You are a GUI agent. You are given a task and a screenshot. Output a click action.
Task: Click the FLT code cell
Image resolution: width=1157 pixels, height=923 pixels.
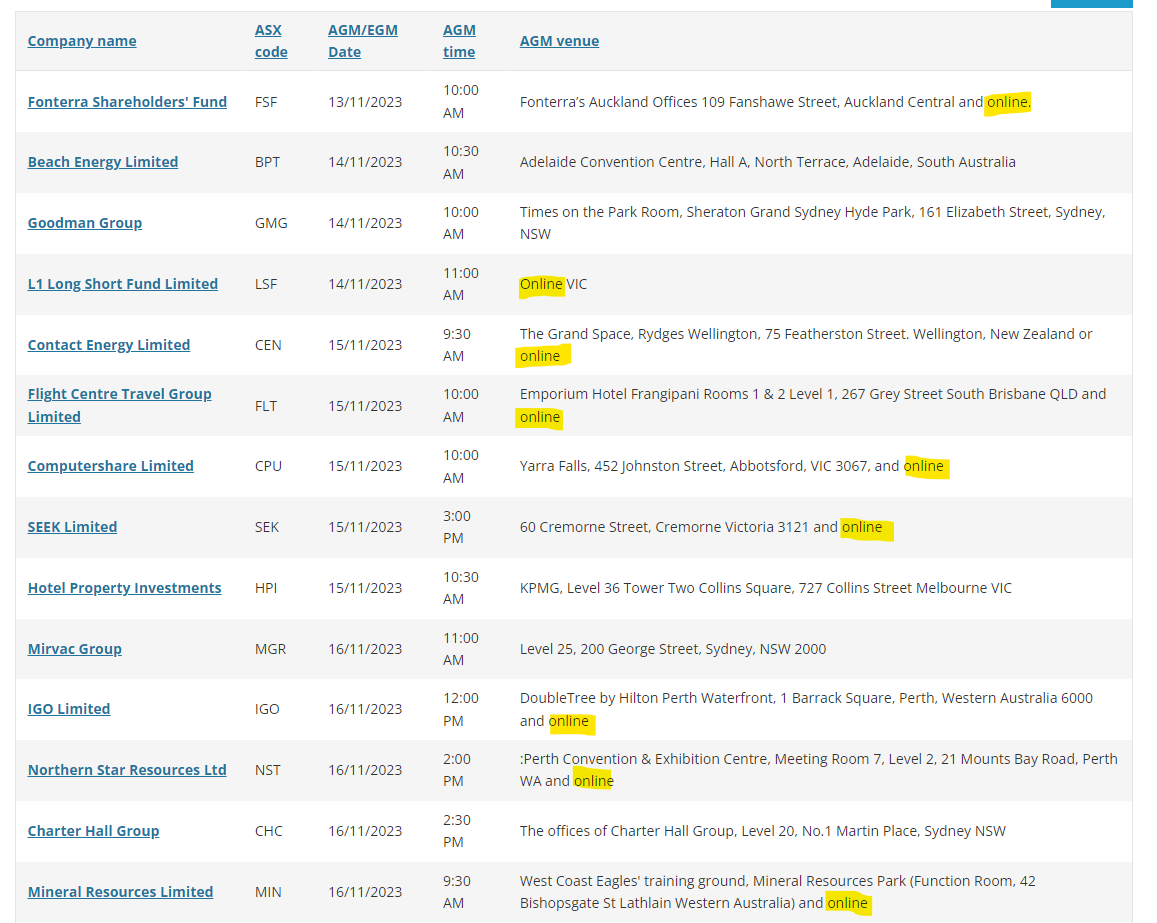tap(266, 406)
